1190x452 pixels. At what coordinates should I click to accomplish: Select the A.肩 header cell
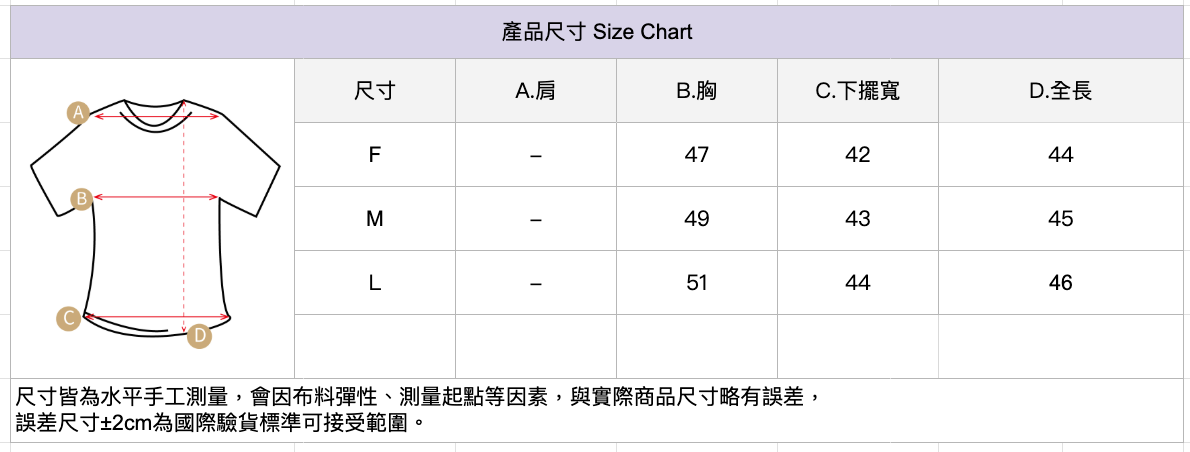tap(536, 91)
